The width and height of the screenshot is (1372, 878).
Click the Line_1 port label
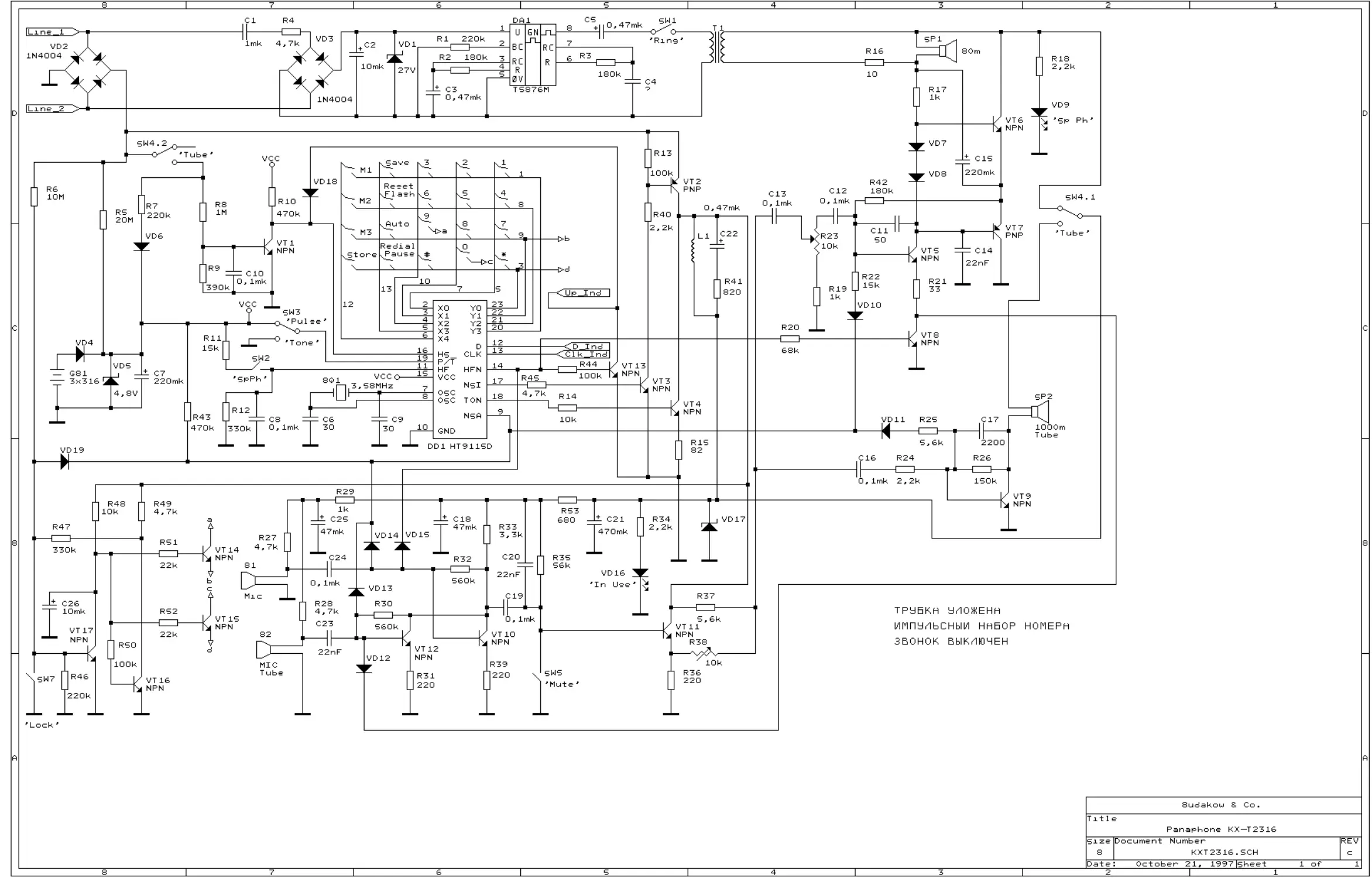[52, 32]
